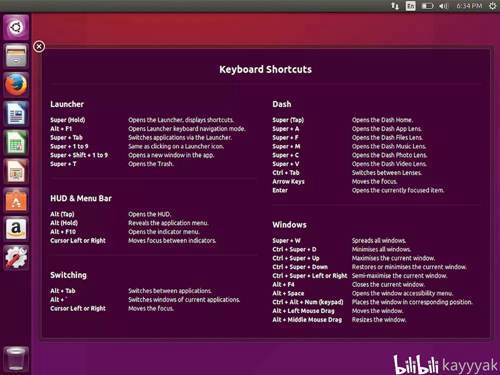
Task: Open the Amazon launcher icon
Action: click(x=16, y=229)
